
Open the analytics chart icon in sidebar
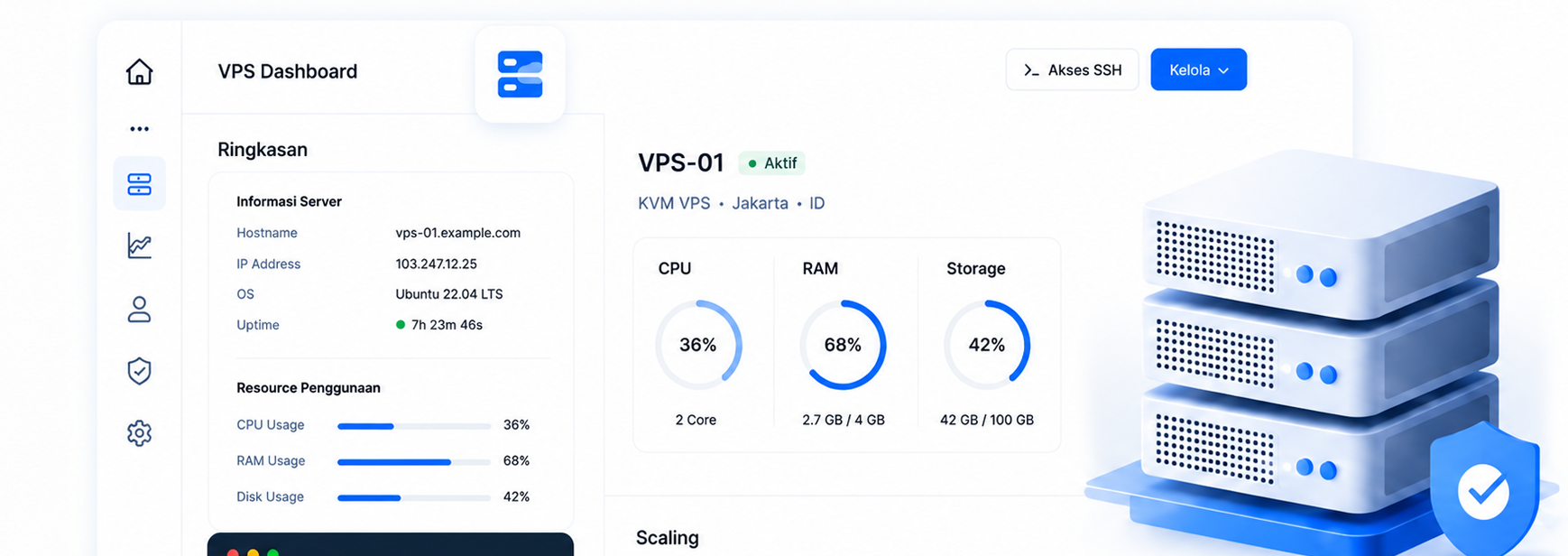(139, 246)
